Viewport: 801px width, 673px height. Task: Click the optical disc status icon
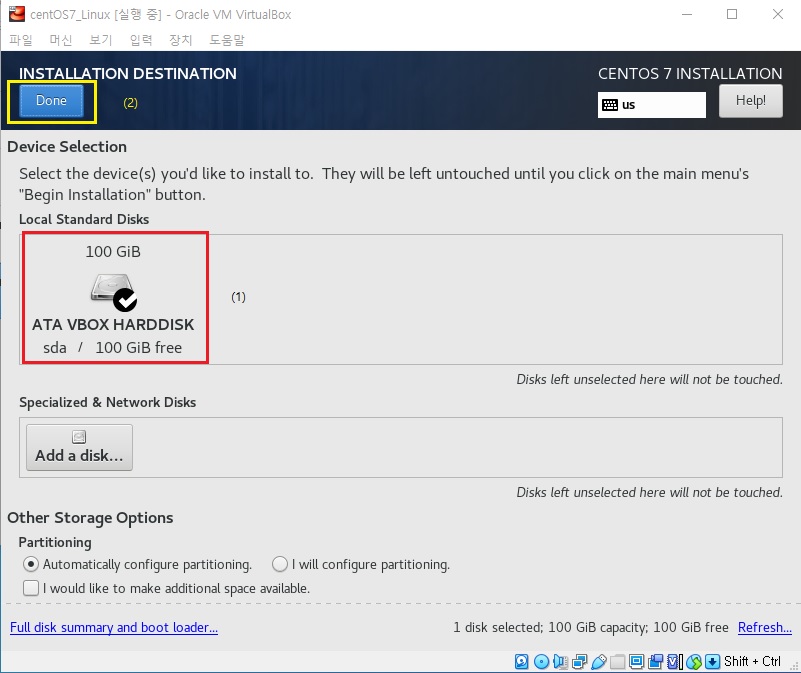(541, 661)
